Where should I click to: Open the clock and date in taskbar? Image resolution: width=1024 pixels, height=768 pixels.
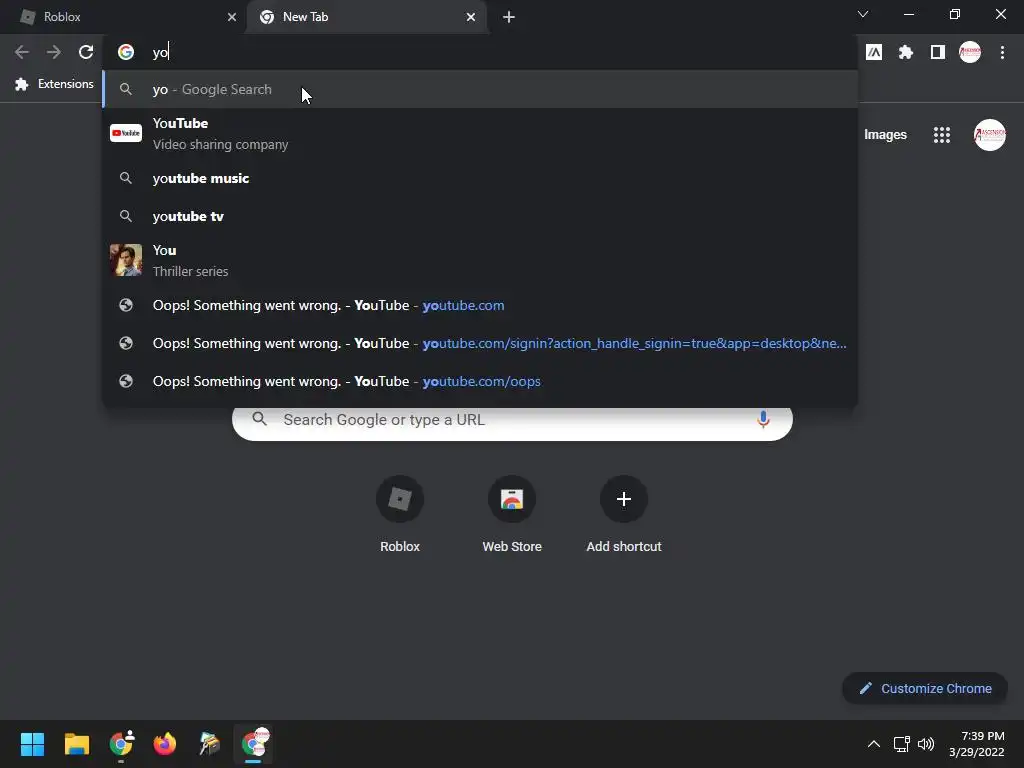point(977,744)
